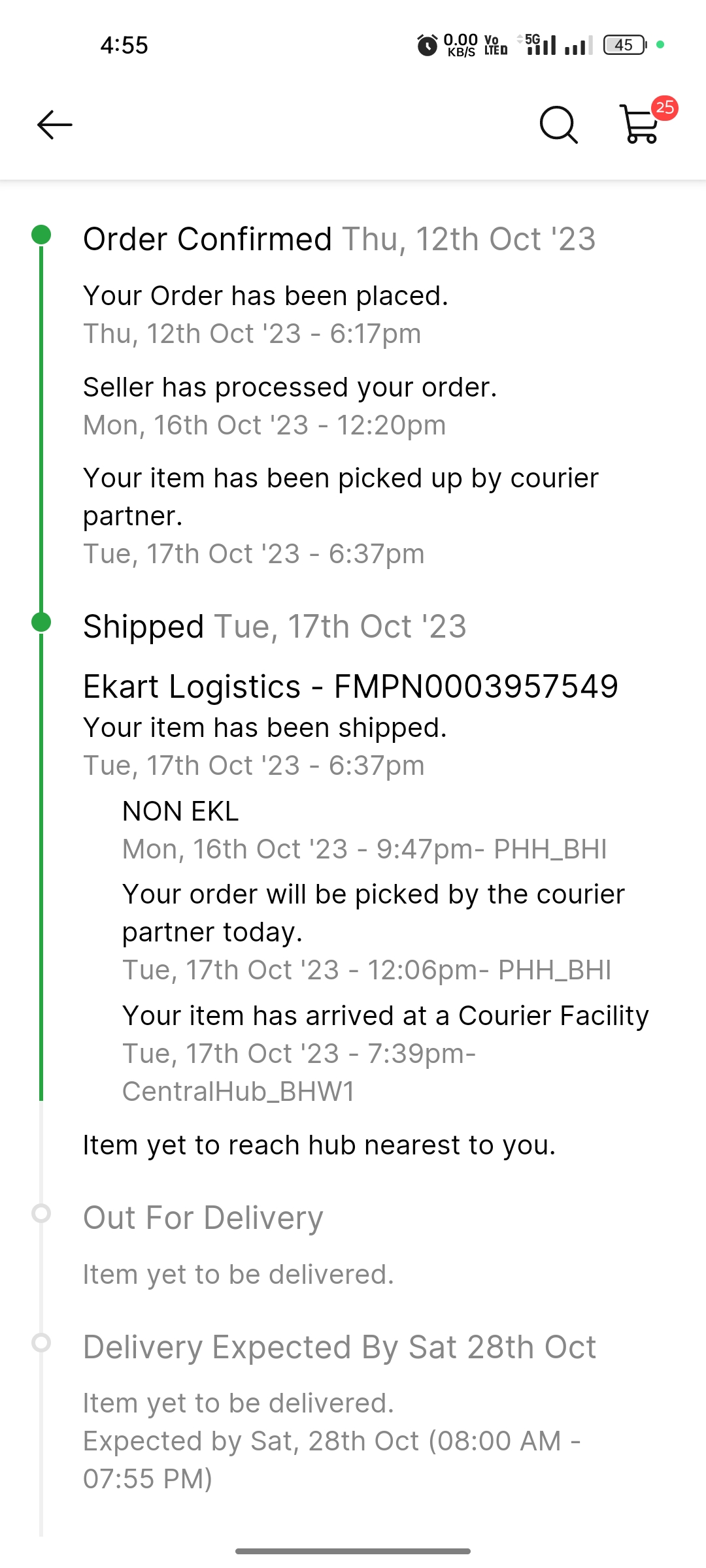The image size is (706, 1568).
Task: Tap the VoLTE status icon
Action: [x=496, y=45]
